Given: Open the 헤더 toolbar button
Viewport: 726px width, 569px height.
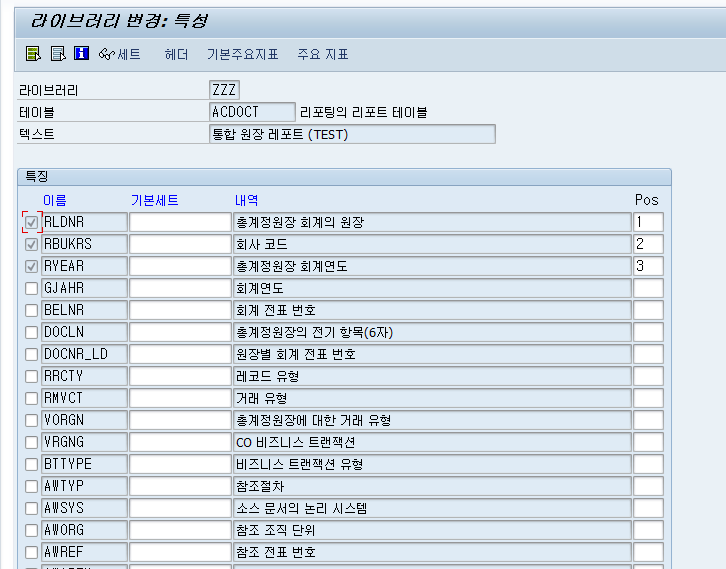Looking at the screenshot, I should pos(176,55).
